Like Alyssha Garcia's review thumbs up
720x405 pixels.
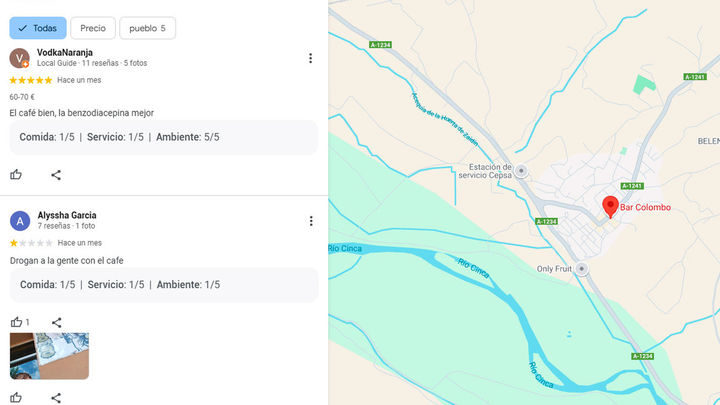pos(16,322)
